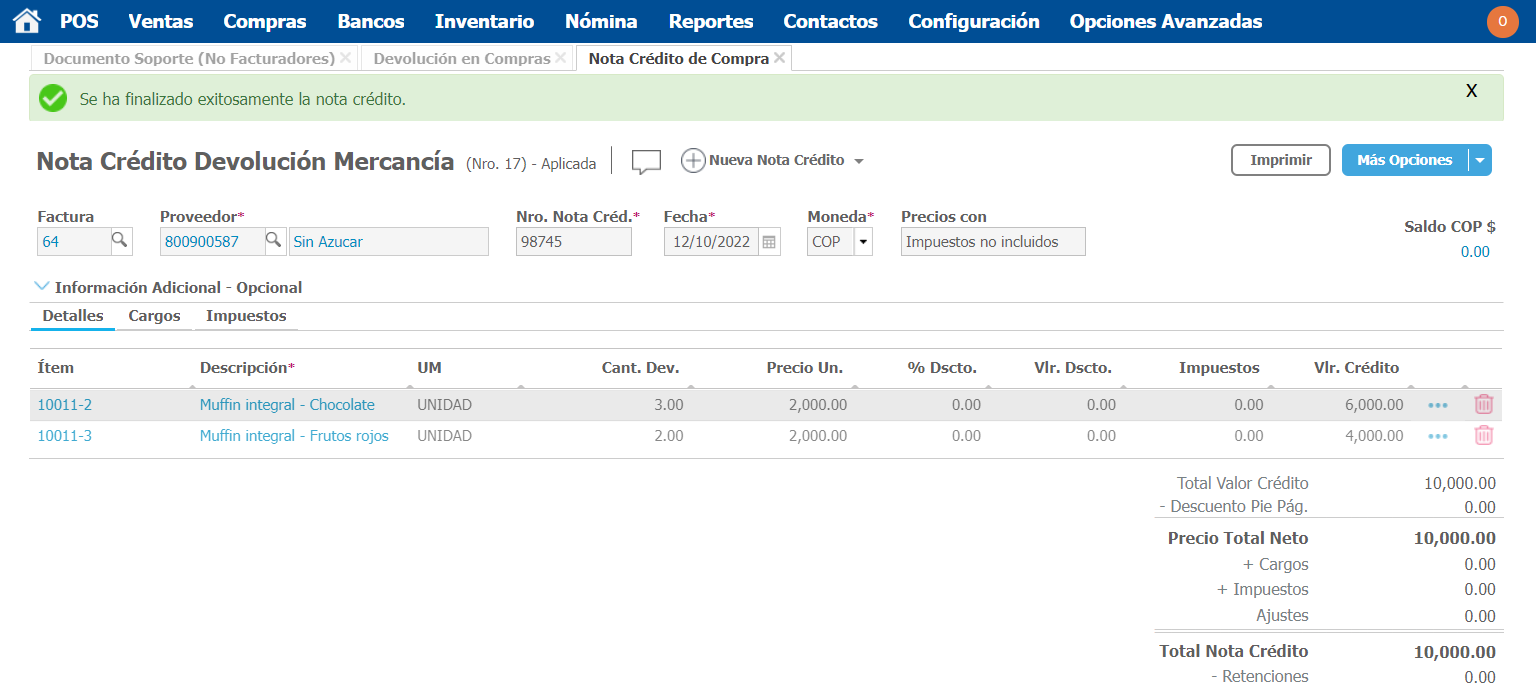Delete the Muffin integral - Frutos rojos row
Viewport: 1536px width, 696px height.
[1484, 436]
